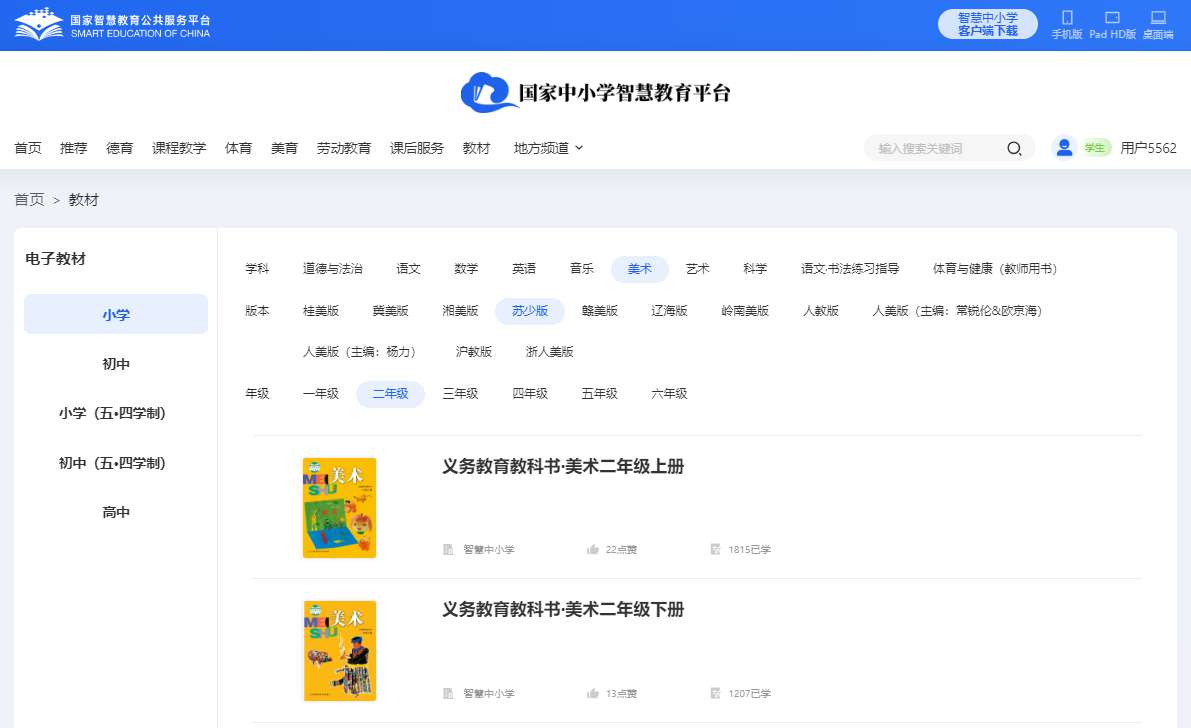Viewport: 1191px width, 728px height.
Task: Click the user avatar icon
Action: coord(1064,147)
